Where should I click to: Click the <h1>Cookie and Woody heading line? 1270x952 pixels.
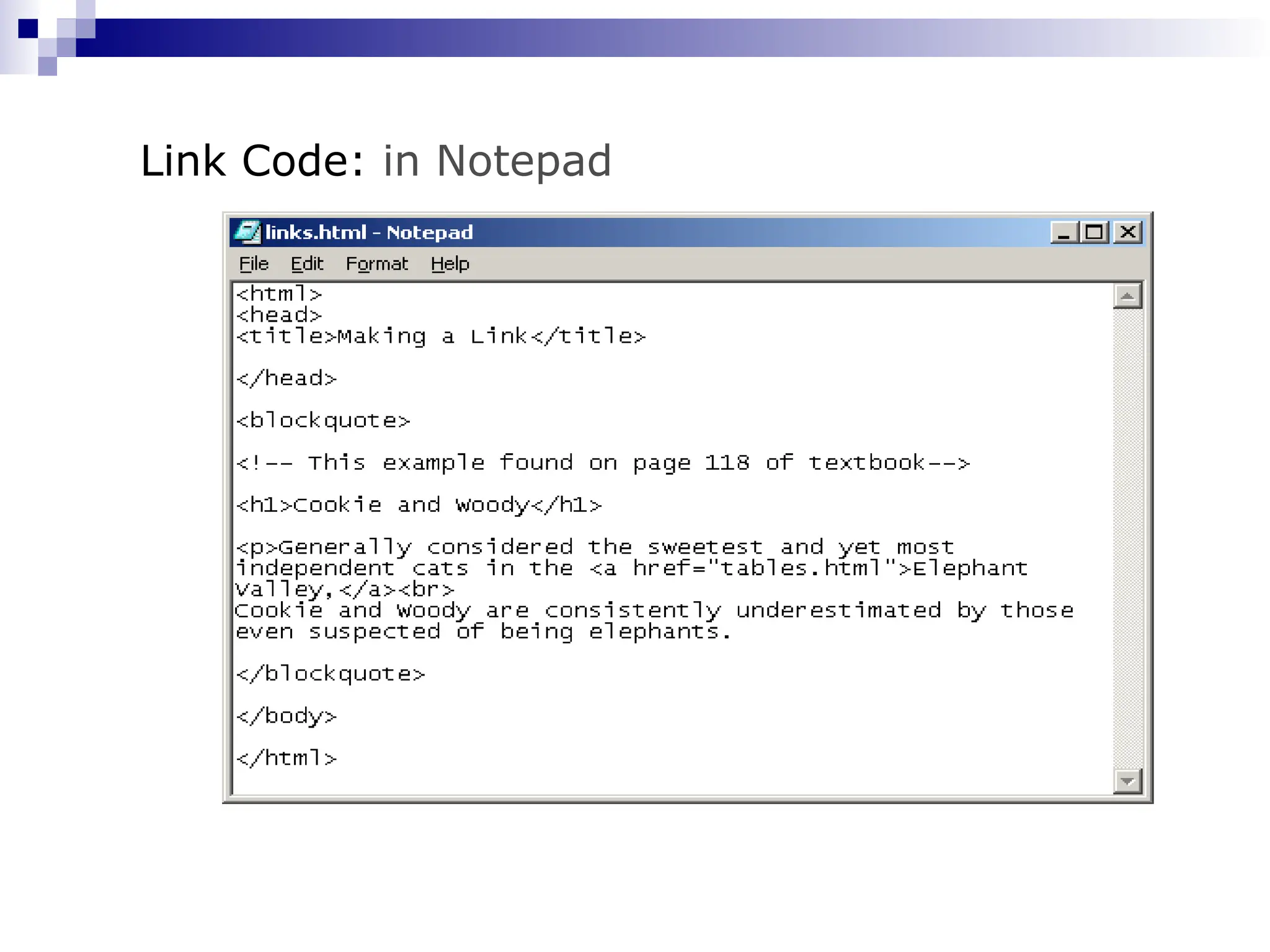coord(419,505)
